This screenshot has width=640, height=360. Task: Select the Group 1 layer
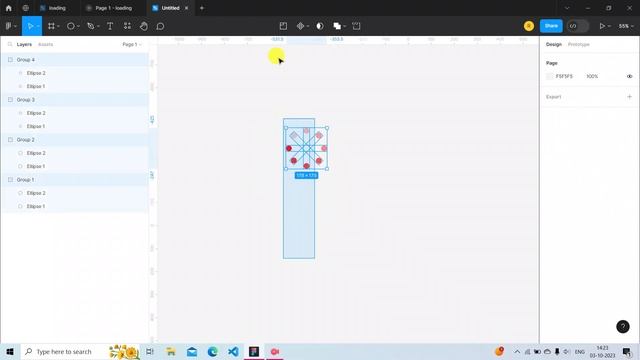click(x=74, y=180)
